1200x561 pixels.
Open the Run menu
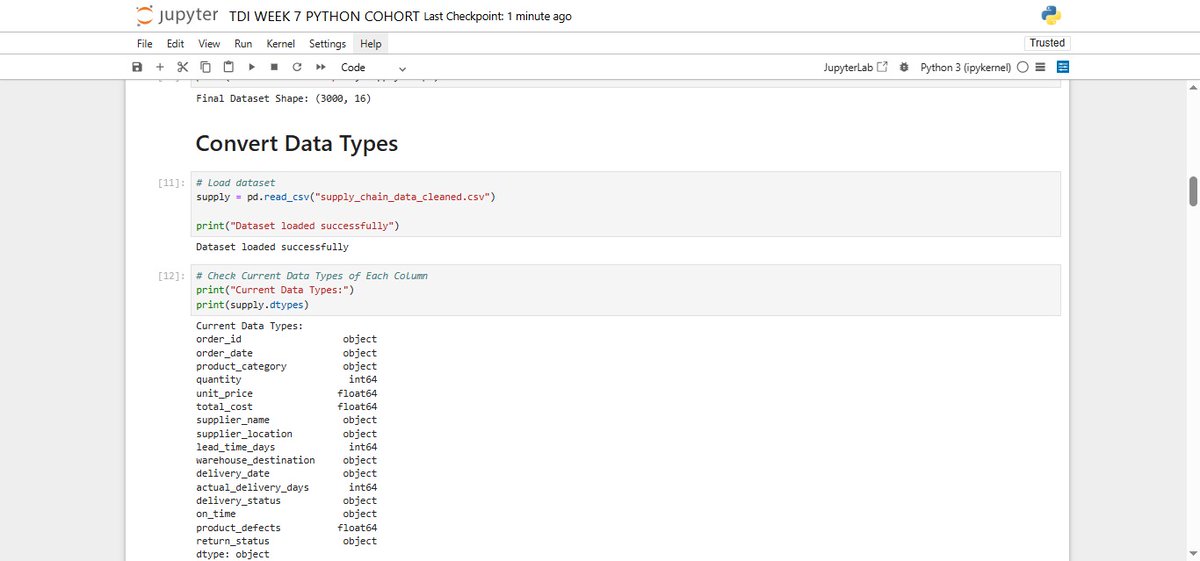[243, 44]
